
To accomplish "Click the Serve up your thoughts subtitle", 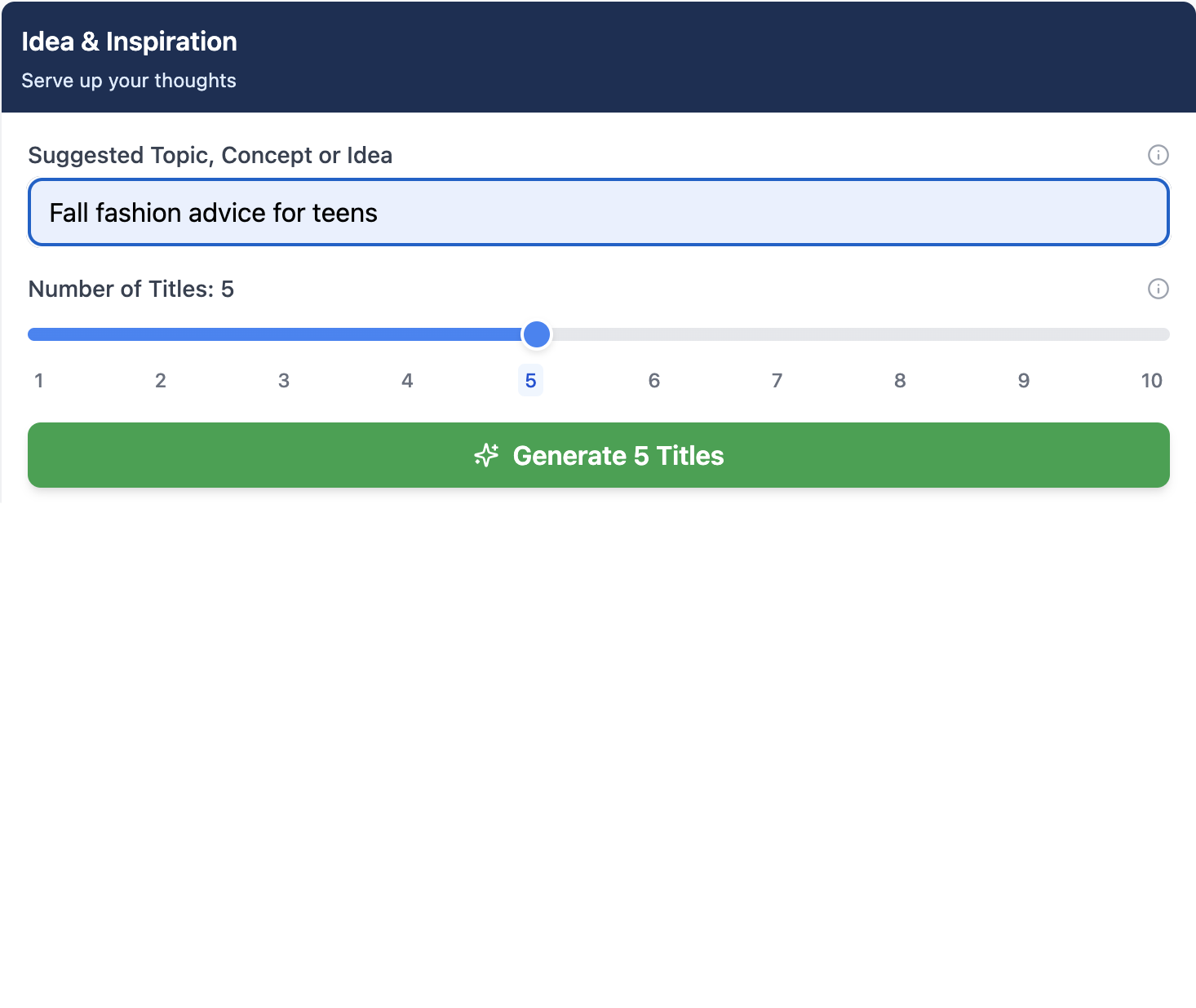I will point(129,80).
